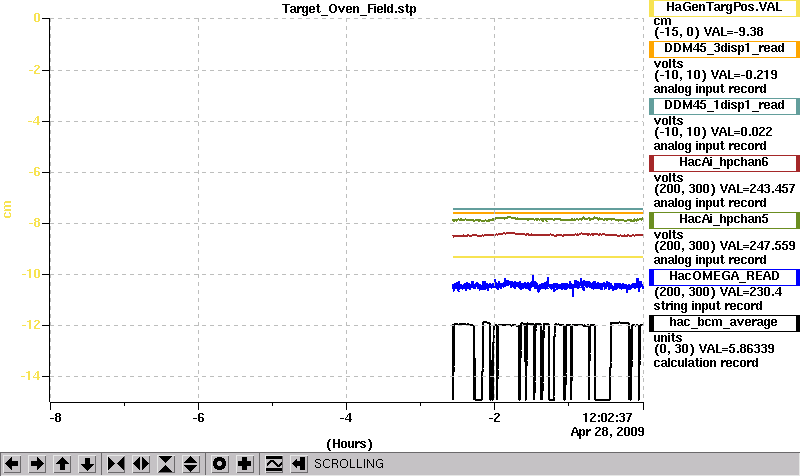Select the hac_bcm_average legend entry
Viewport: 800px width, 476px height.
(724, 323)
